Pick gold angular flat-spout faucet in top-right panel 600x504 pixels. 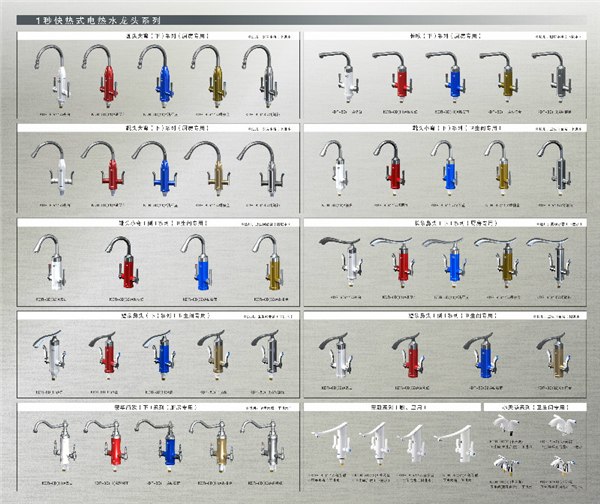499,77
